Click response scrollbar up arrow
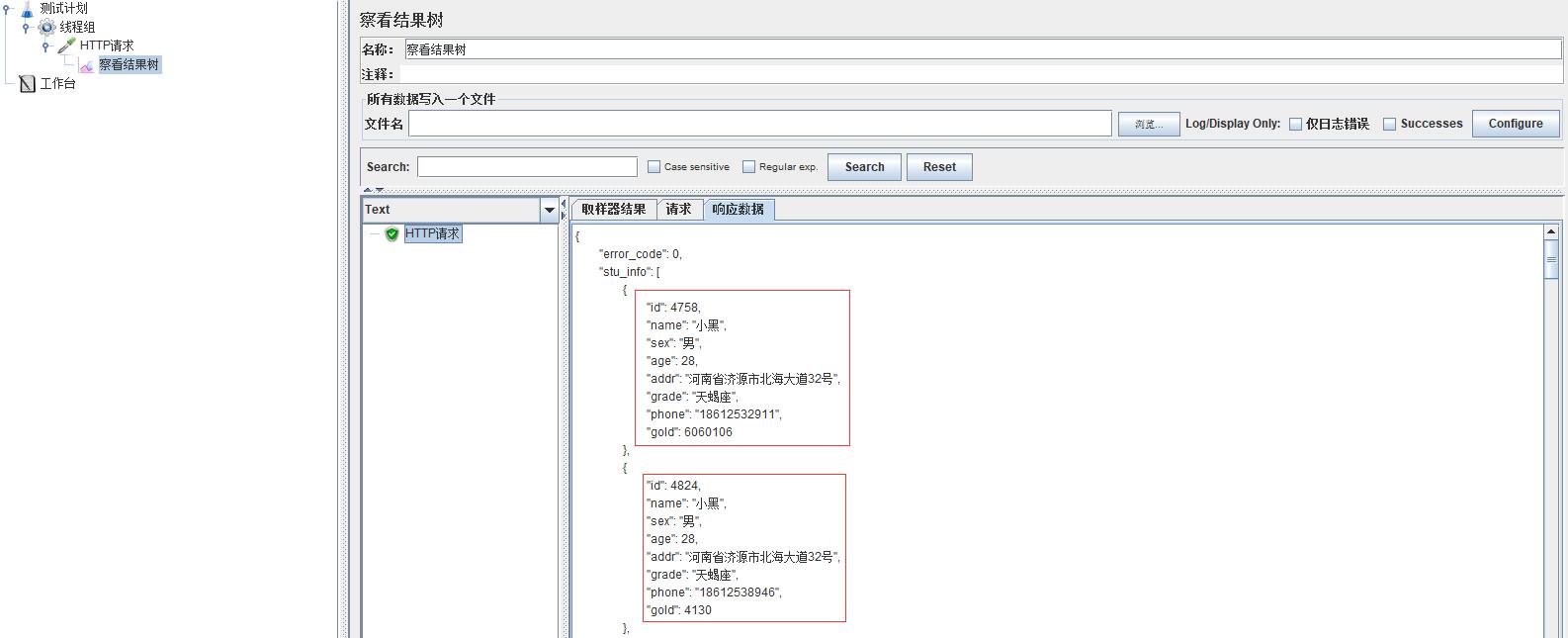Screen dimensions: 1568x638 click(x=1551, y=231)
